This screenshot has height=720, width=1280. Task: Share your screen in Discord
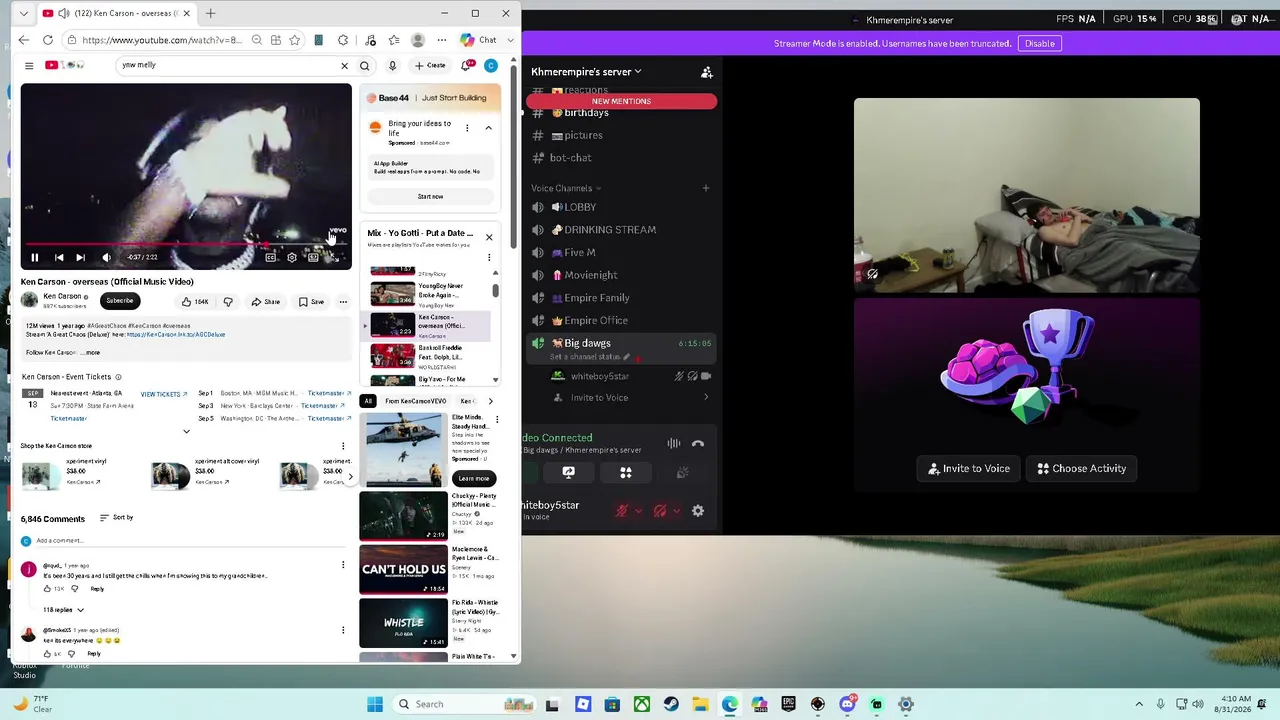[x=569, y=472]
